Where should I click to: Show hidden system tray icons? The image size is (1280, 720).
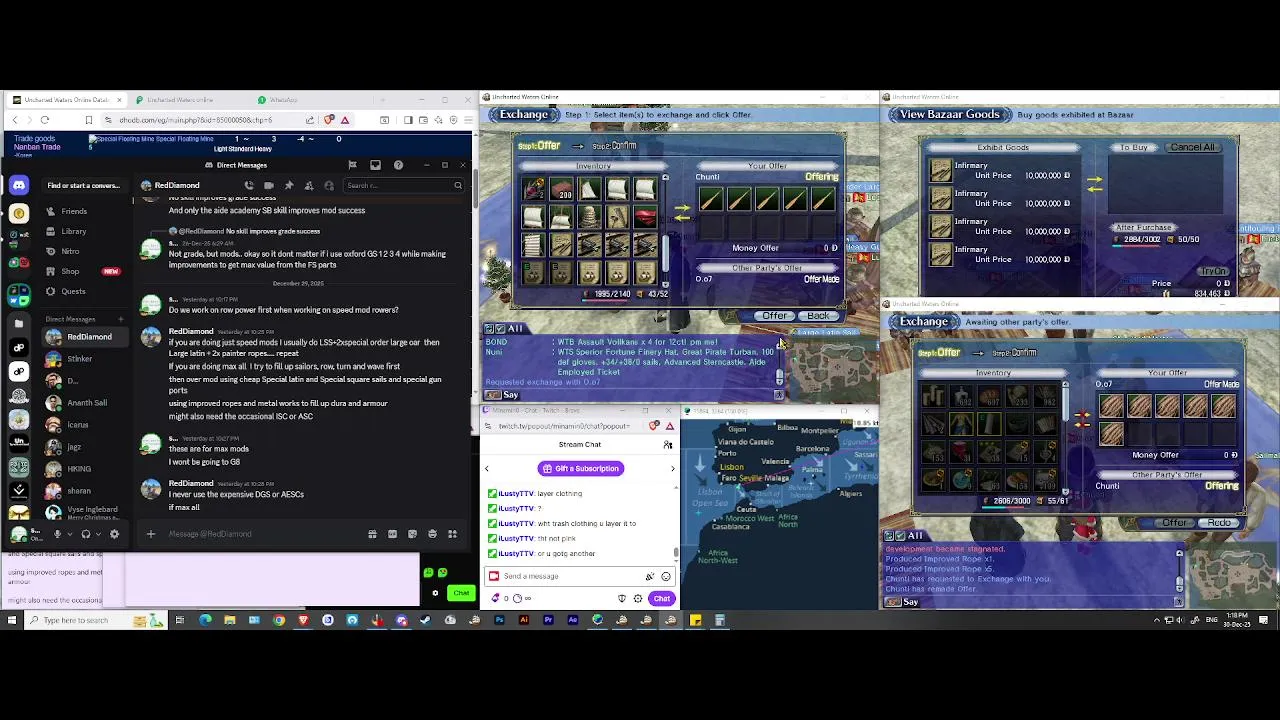click(1159, 620)
